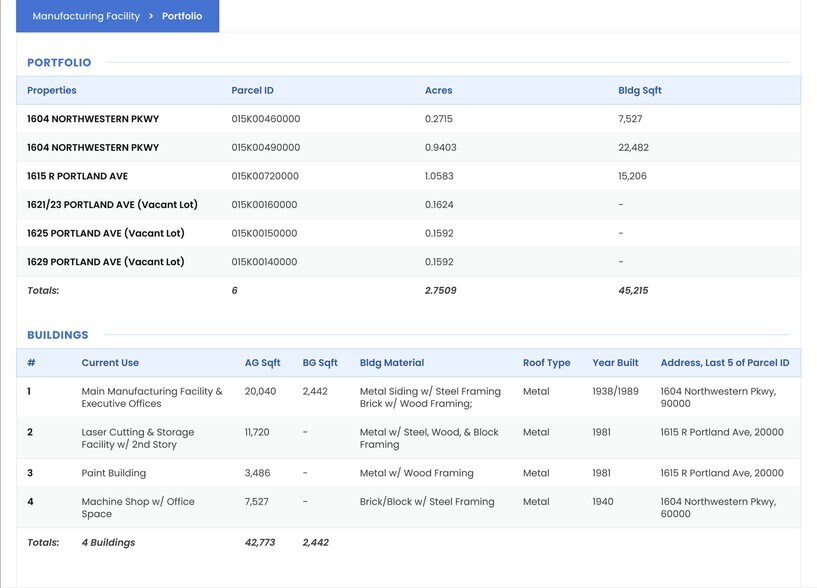Click the breadcrumb chevron separator
817x588 pixels.
click(x=151, y=16)
